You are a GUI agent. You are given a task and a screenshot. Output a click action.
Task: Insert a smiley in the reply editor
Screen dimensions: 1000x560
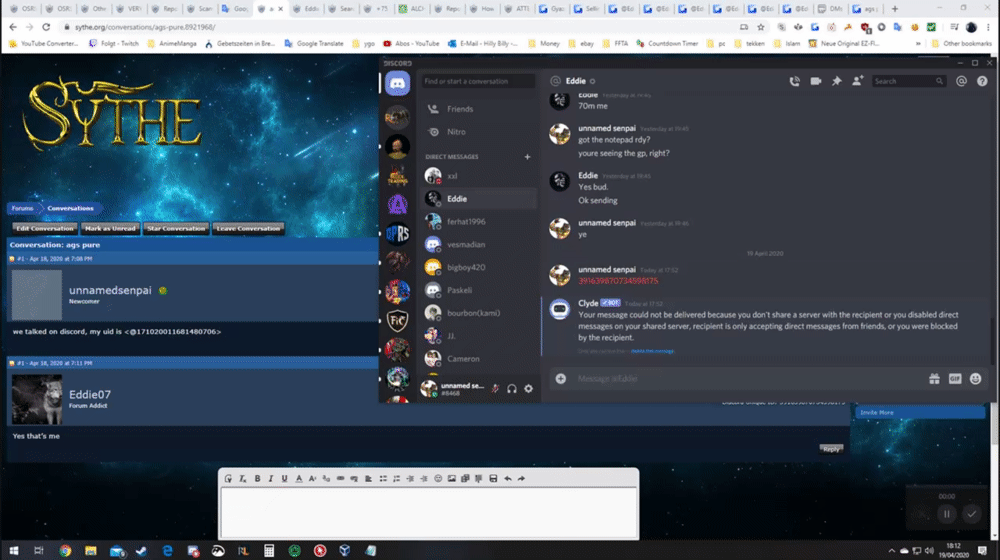(438, 478)
